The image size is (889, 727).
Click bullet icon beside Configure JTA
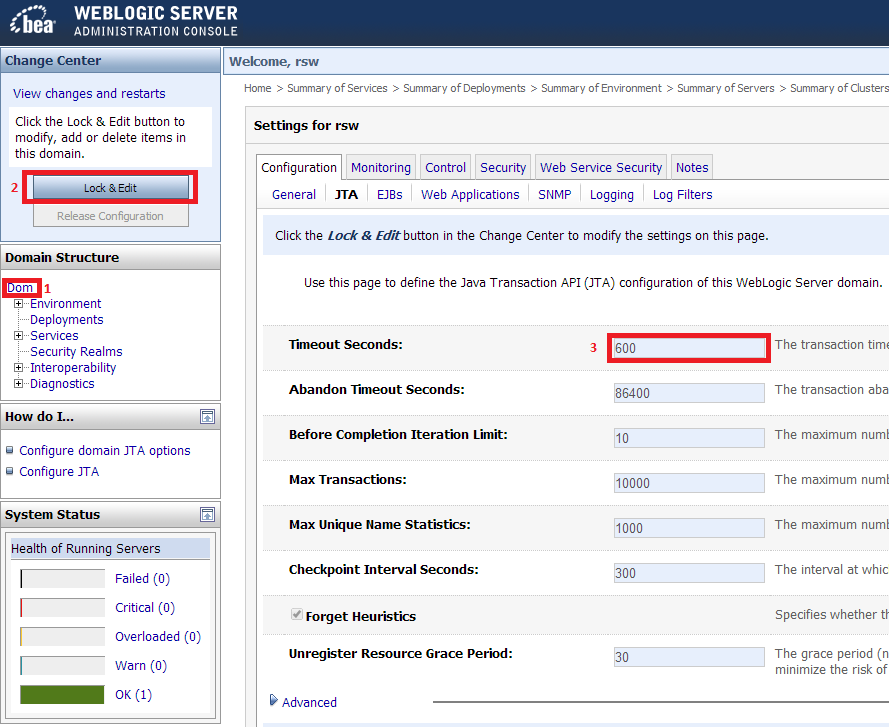(x=10, y=471)
